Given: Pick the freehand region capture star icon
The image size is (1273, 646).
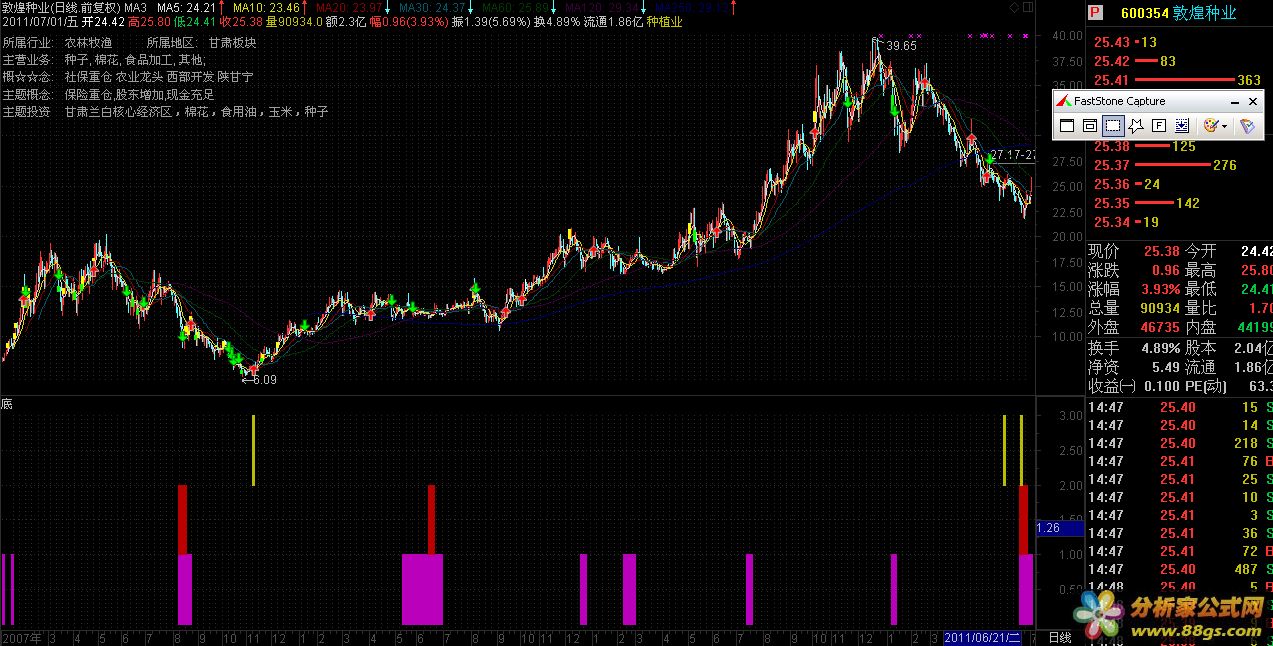Looking at the screenshot, I should [1135, 126].
